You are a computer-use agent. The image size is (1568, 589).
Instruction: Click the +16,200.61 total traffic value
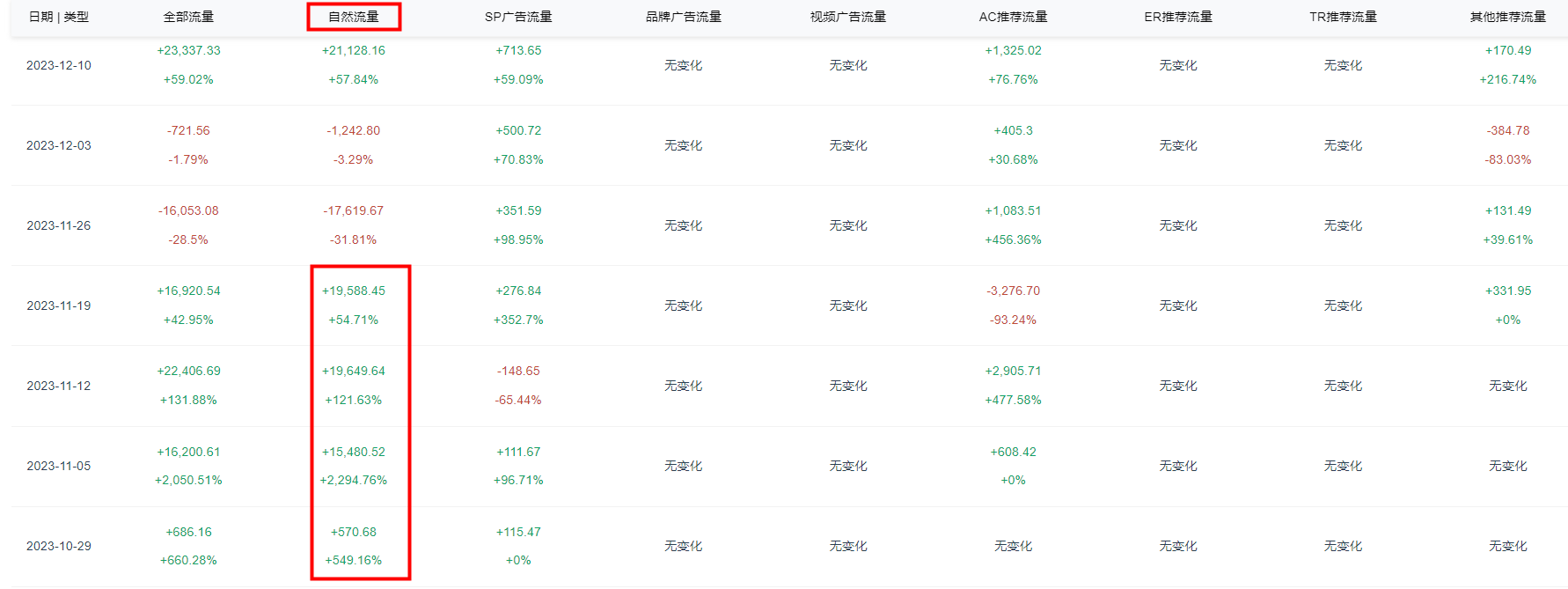[188, 452]
